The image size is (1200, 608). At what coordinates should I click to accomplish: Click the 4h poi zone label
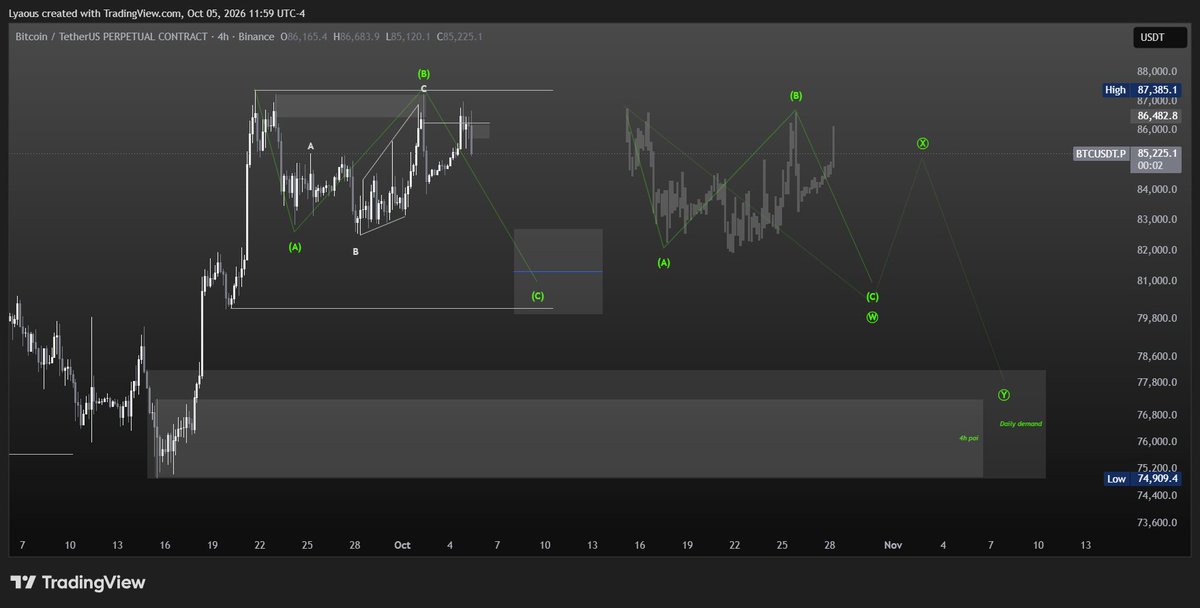coord(968,438)
